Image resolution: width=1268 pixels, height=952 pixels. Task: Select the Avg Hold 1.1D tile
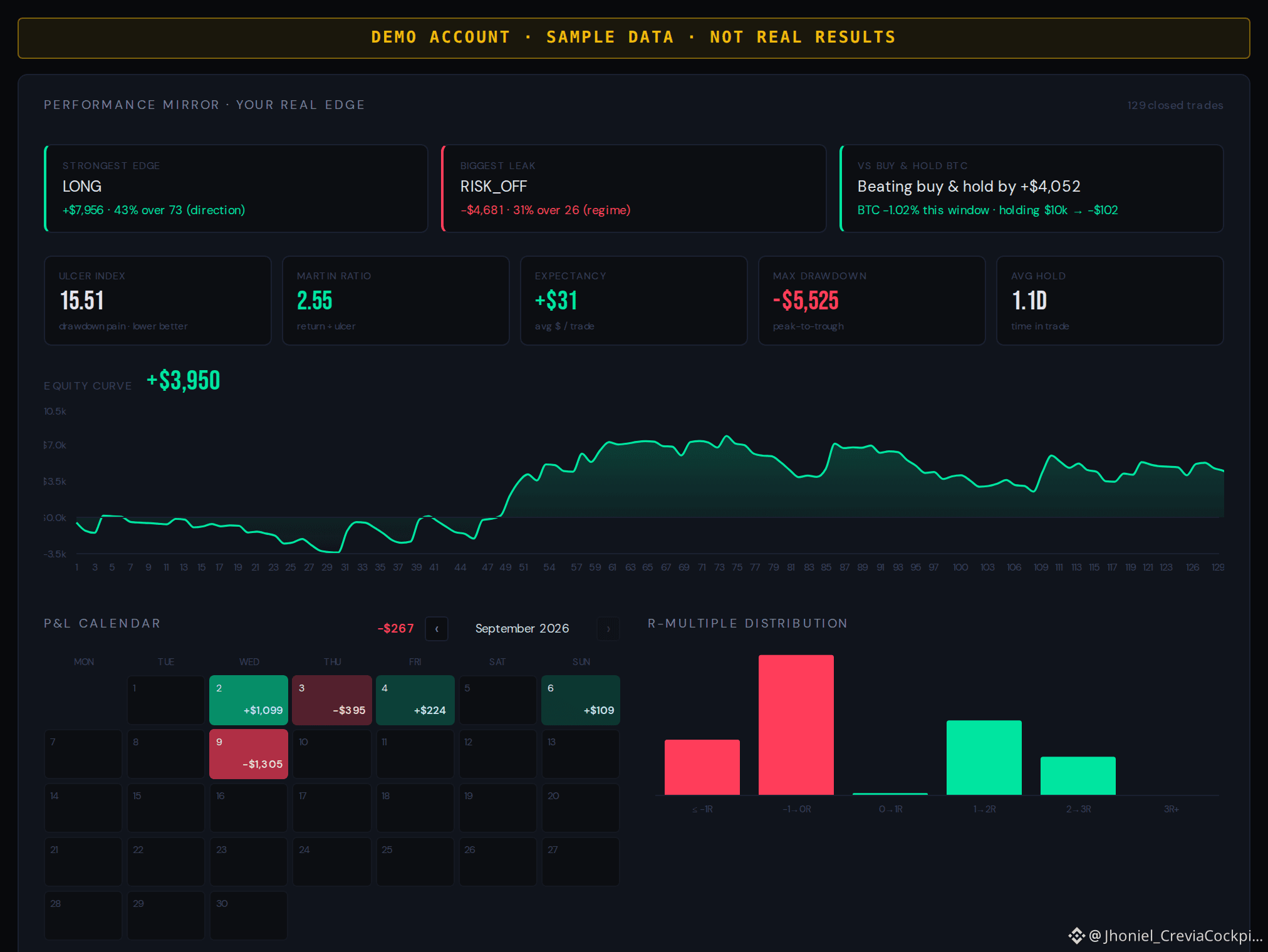(x=1110, y=301)
